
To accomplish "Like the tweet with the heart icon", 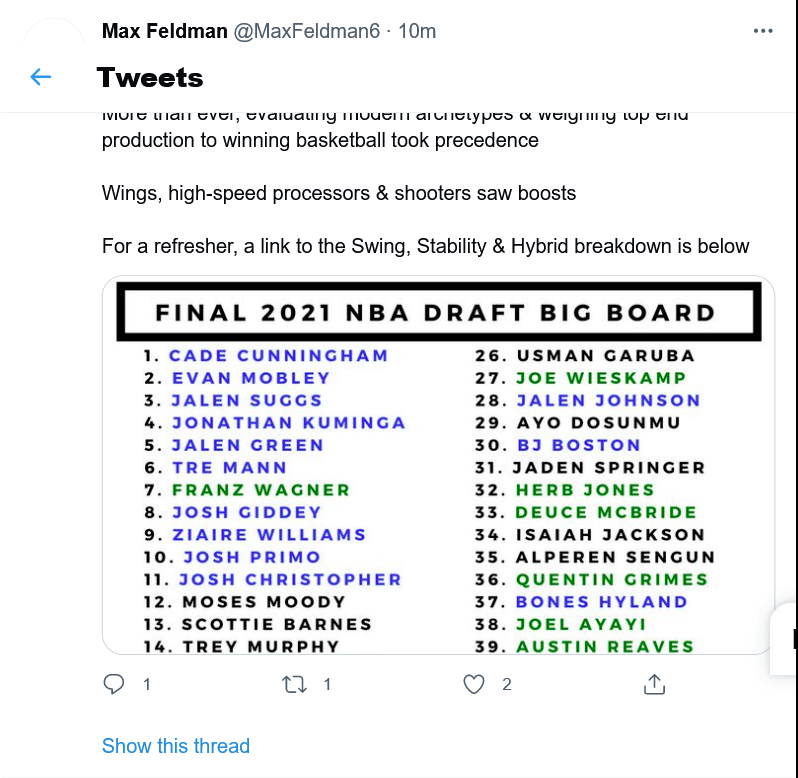I will (x=474, y=684).
